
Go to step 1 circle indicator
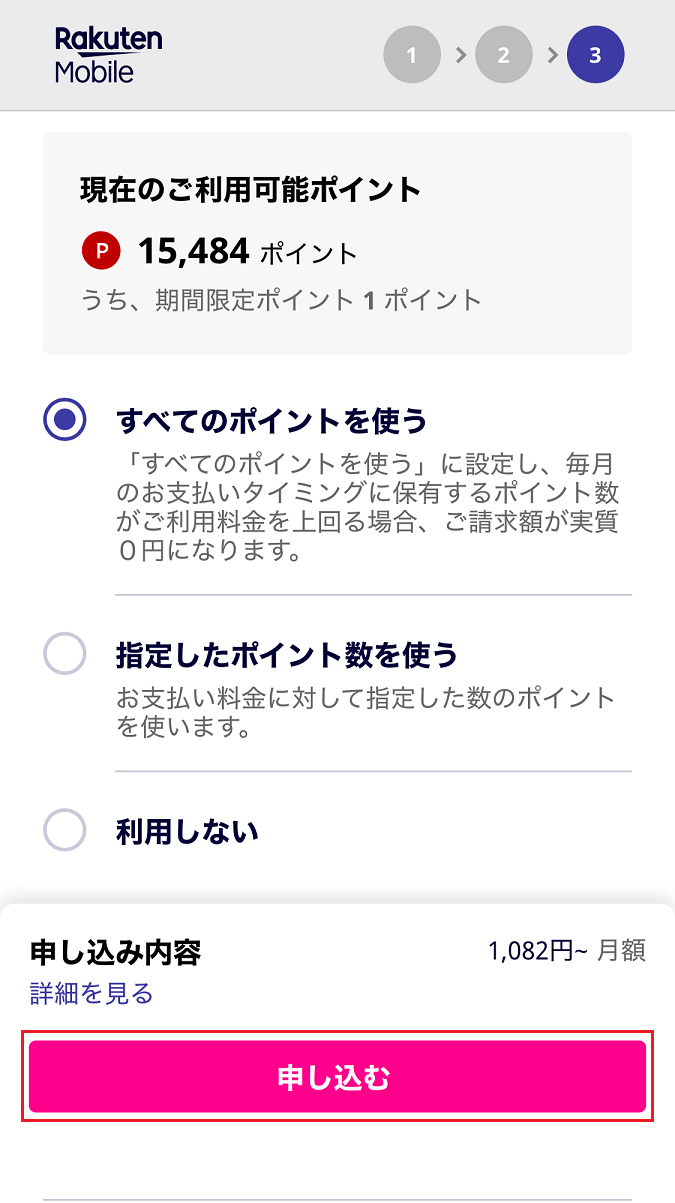coord(412,55)
